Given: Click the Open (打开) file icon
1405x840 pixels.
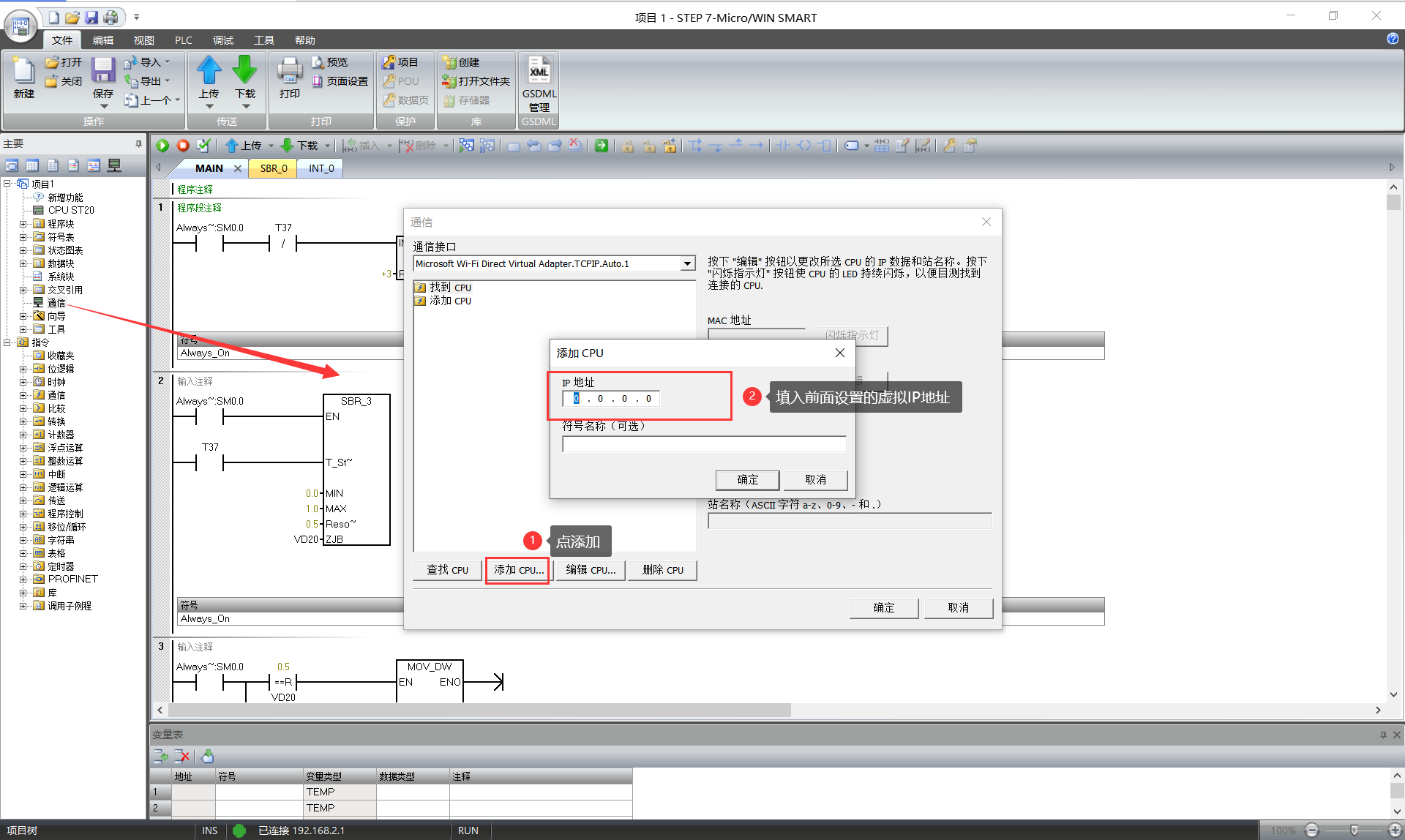Looking at the screenshot, I should coord(64,62).
